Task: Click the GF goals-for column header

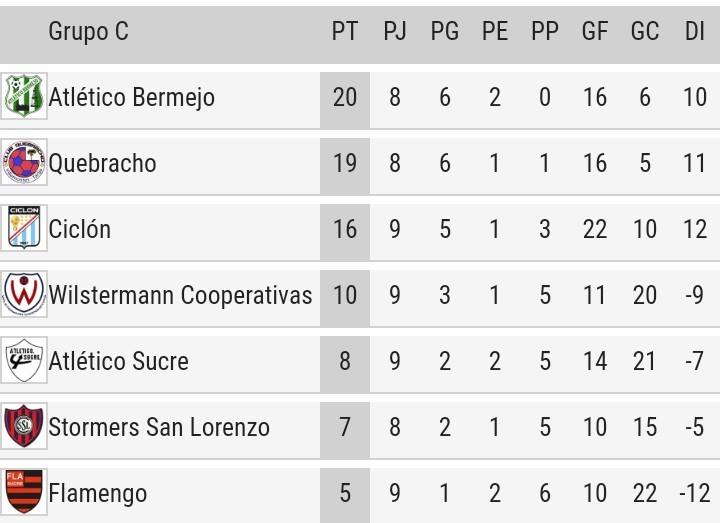Action: (595, 31)
